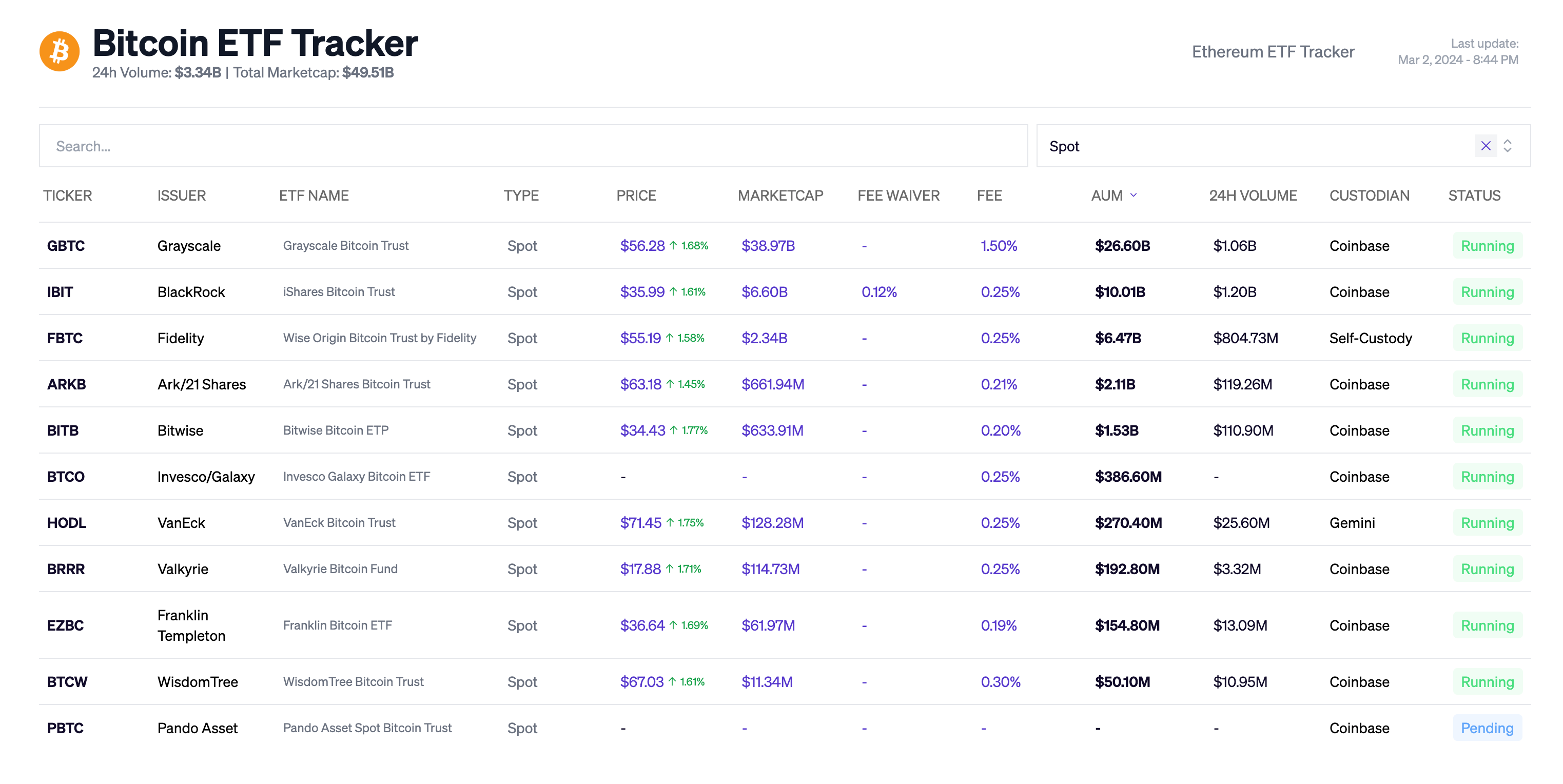
Task: Click Franklin Templeton issuer cell
Action: click(191, 625)
